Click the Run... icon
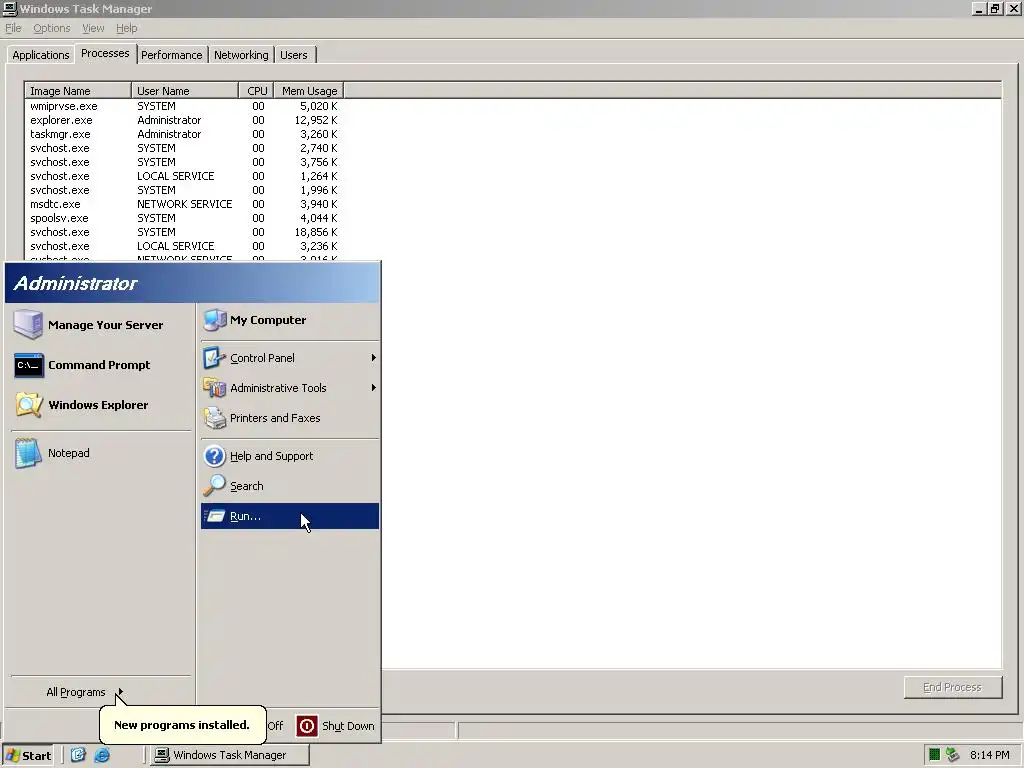This screenshot has height=768, width=1024. (214, 516)
